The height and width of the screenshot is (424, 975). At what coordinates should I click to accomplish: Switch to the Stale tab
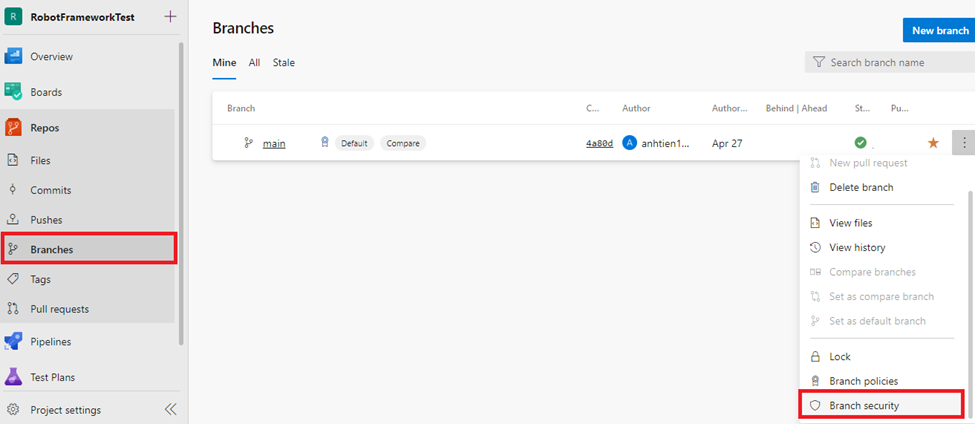(x=284, y=62)
